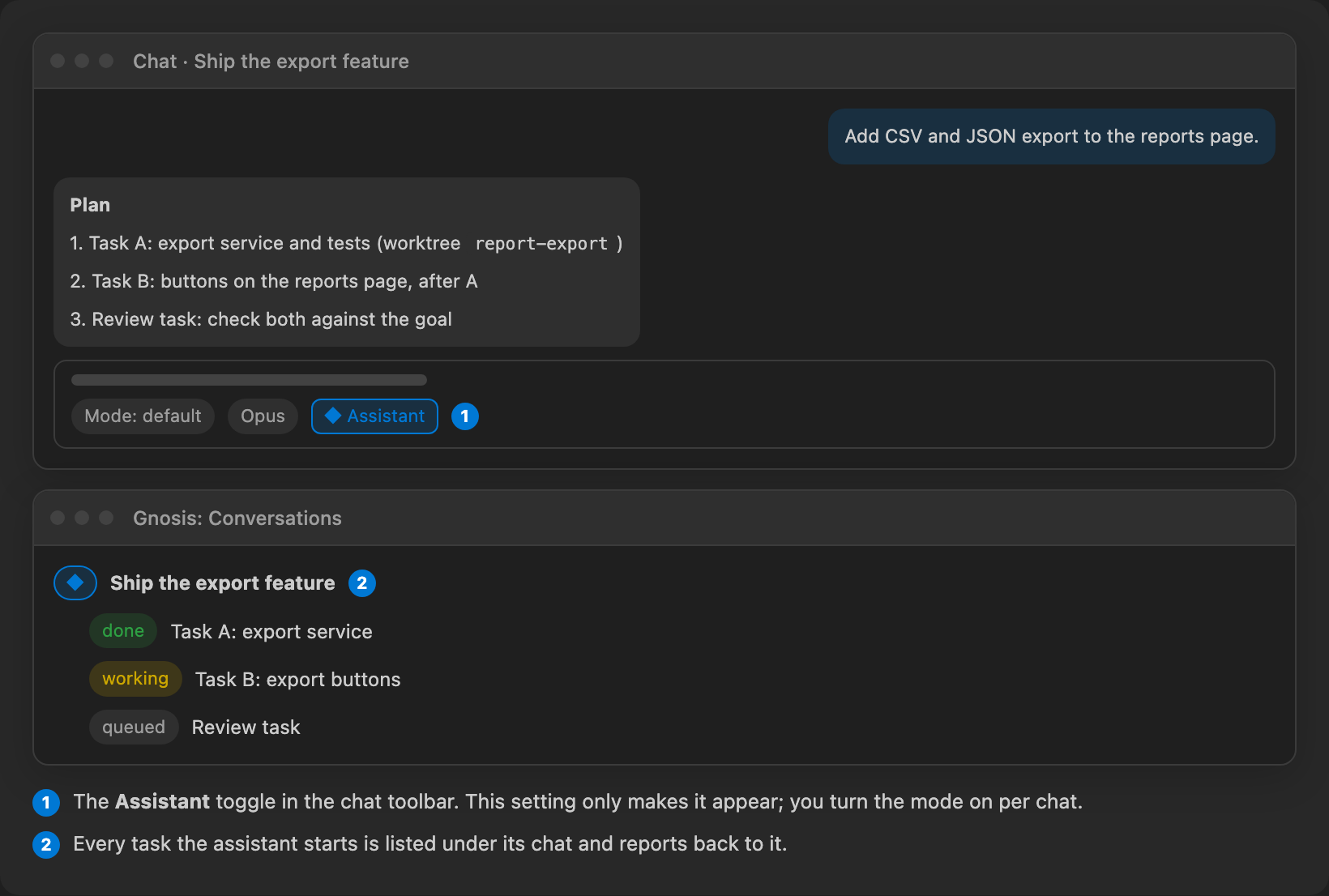Click the Chat window title text

point(271,62)
